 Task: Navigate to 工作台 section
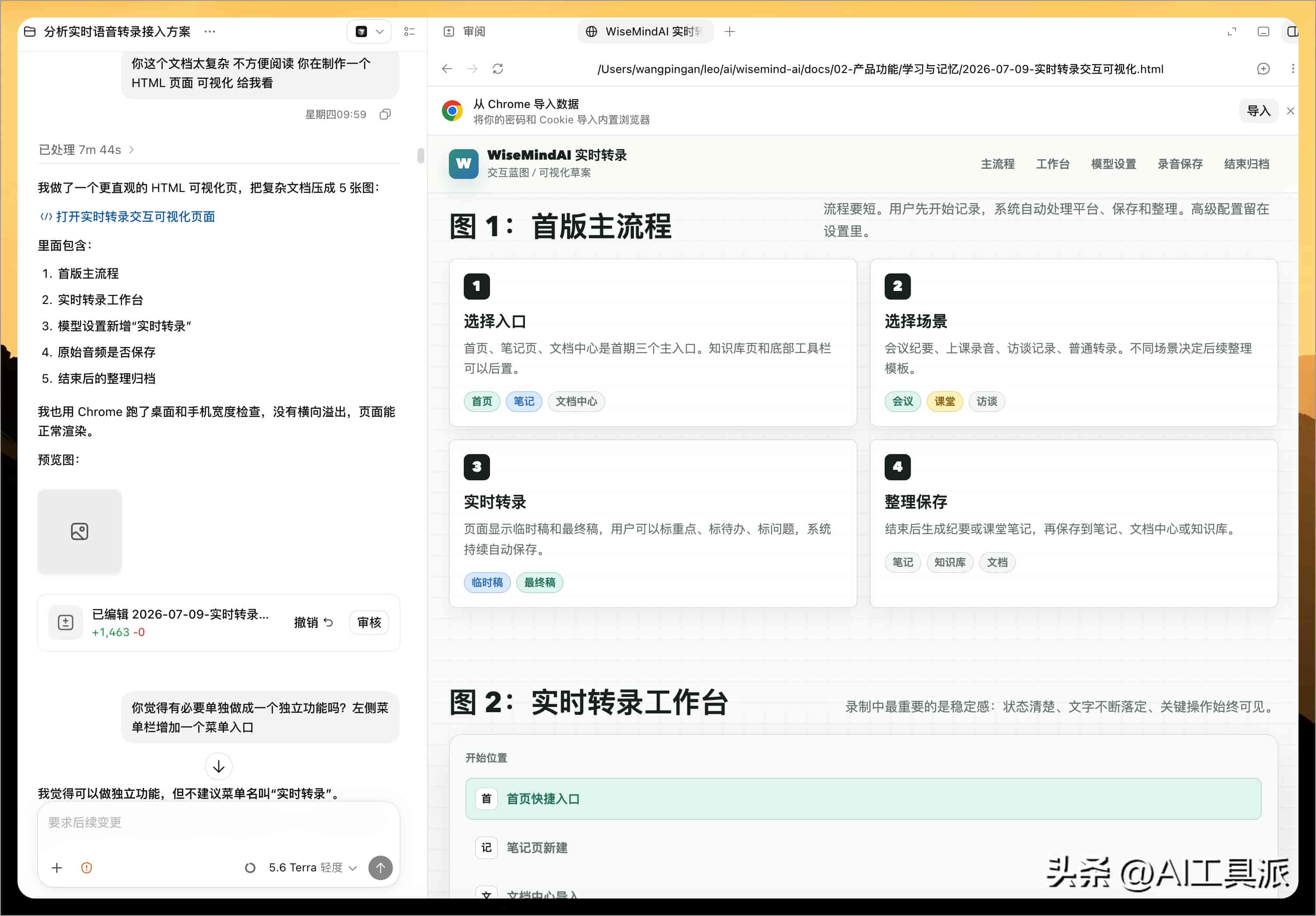click(x=1052, y=164)
